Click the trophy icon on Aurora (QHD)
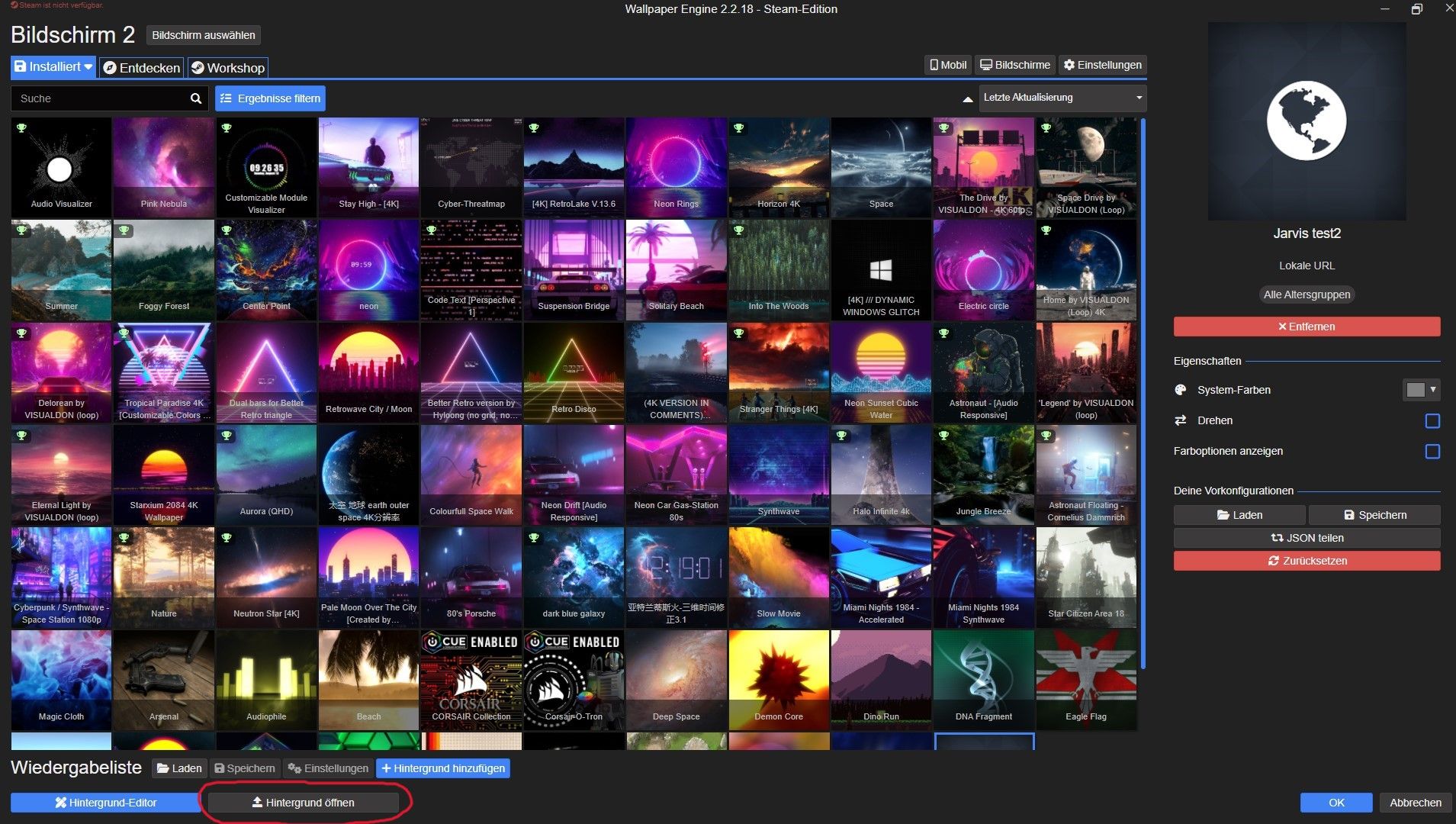This screenshot has height=824, width=1456. [227, 436]
